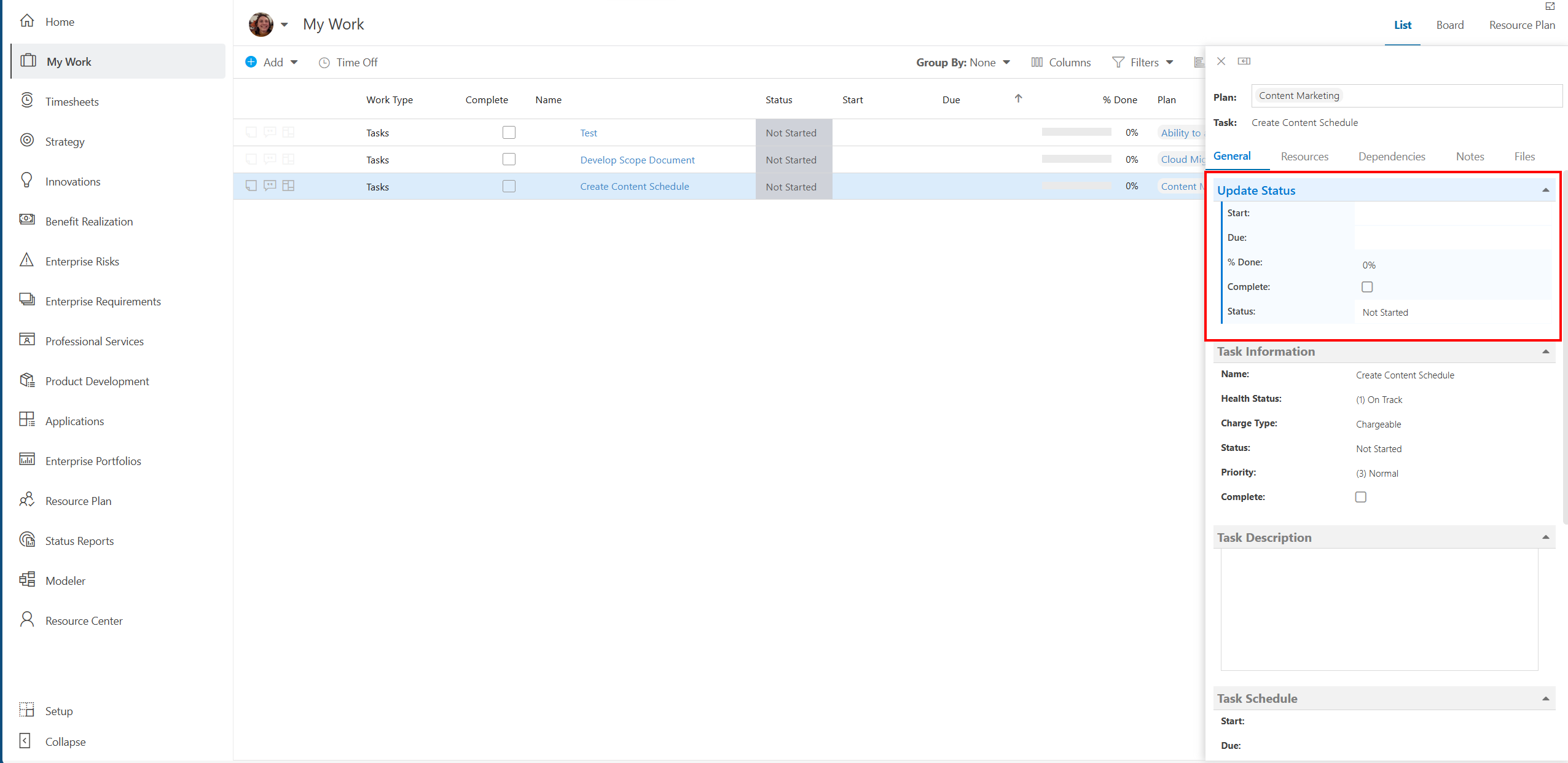Click the Plan field with Content Marketing

tap(1406, 96)
